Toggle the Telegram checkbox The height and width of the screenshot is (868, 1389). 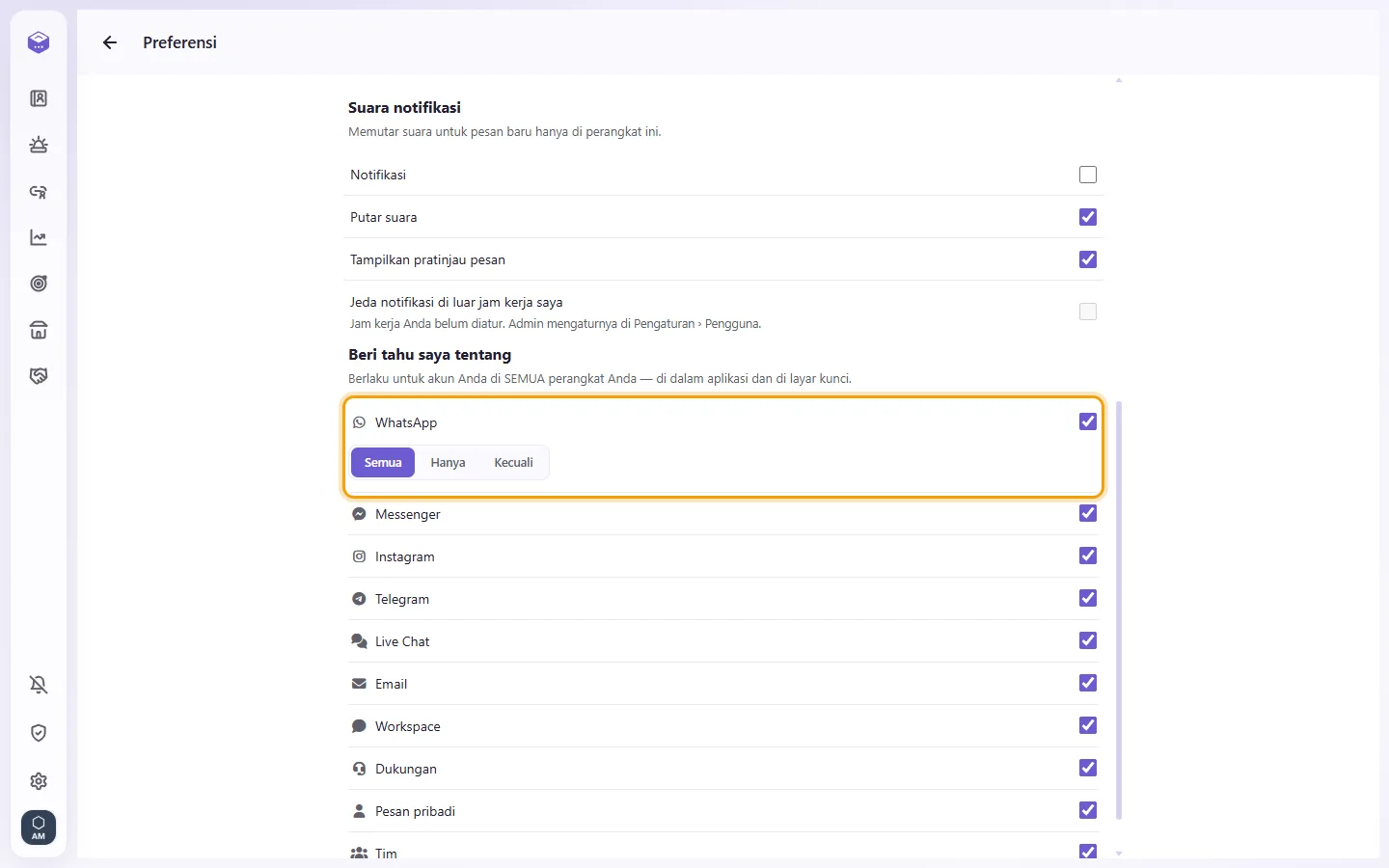(1088, 598)
